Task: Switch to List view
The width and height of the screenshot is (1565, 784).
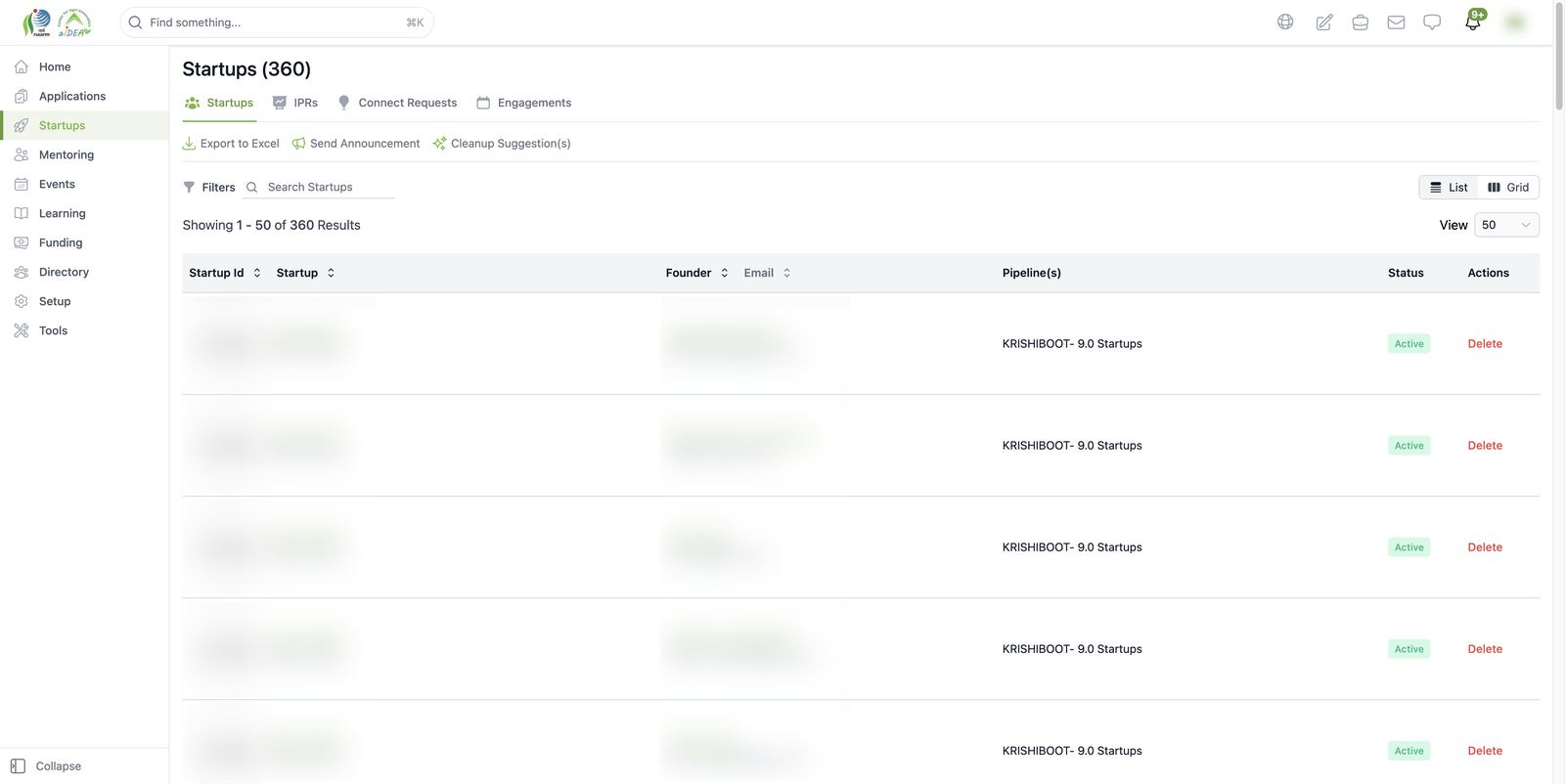Action: (x=1449, y=187)
